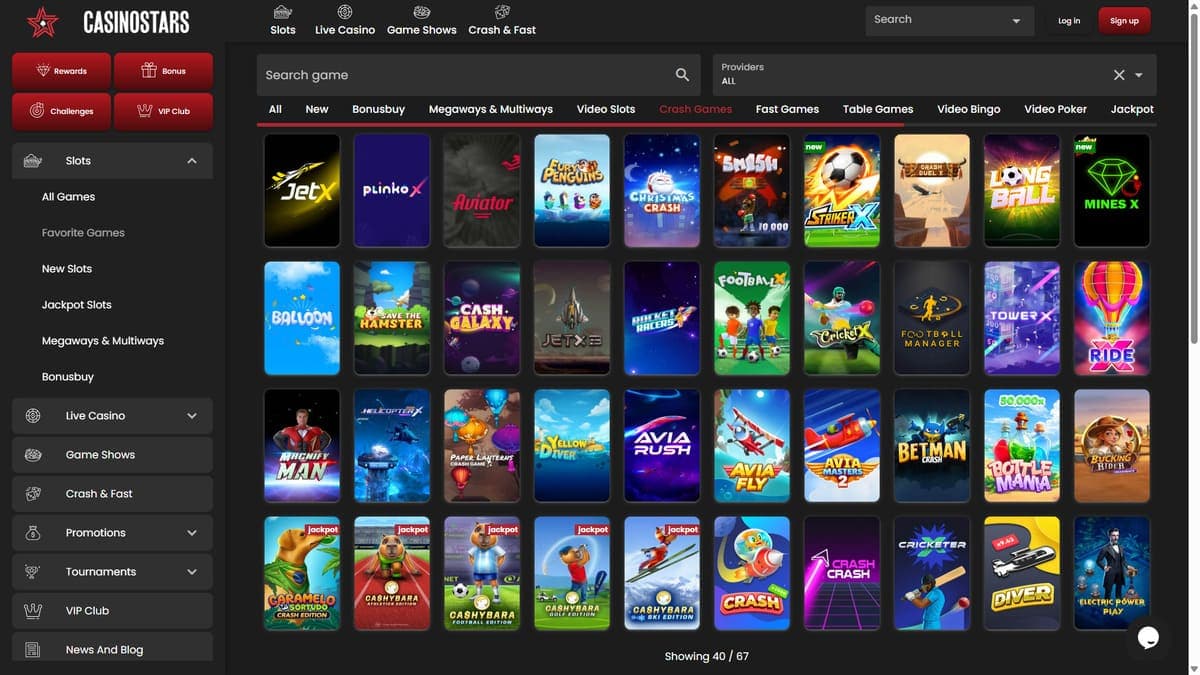Open the VIP Club red button
The height and width of the screenshot is (675, 1200).
[x=163, y=111]
